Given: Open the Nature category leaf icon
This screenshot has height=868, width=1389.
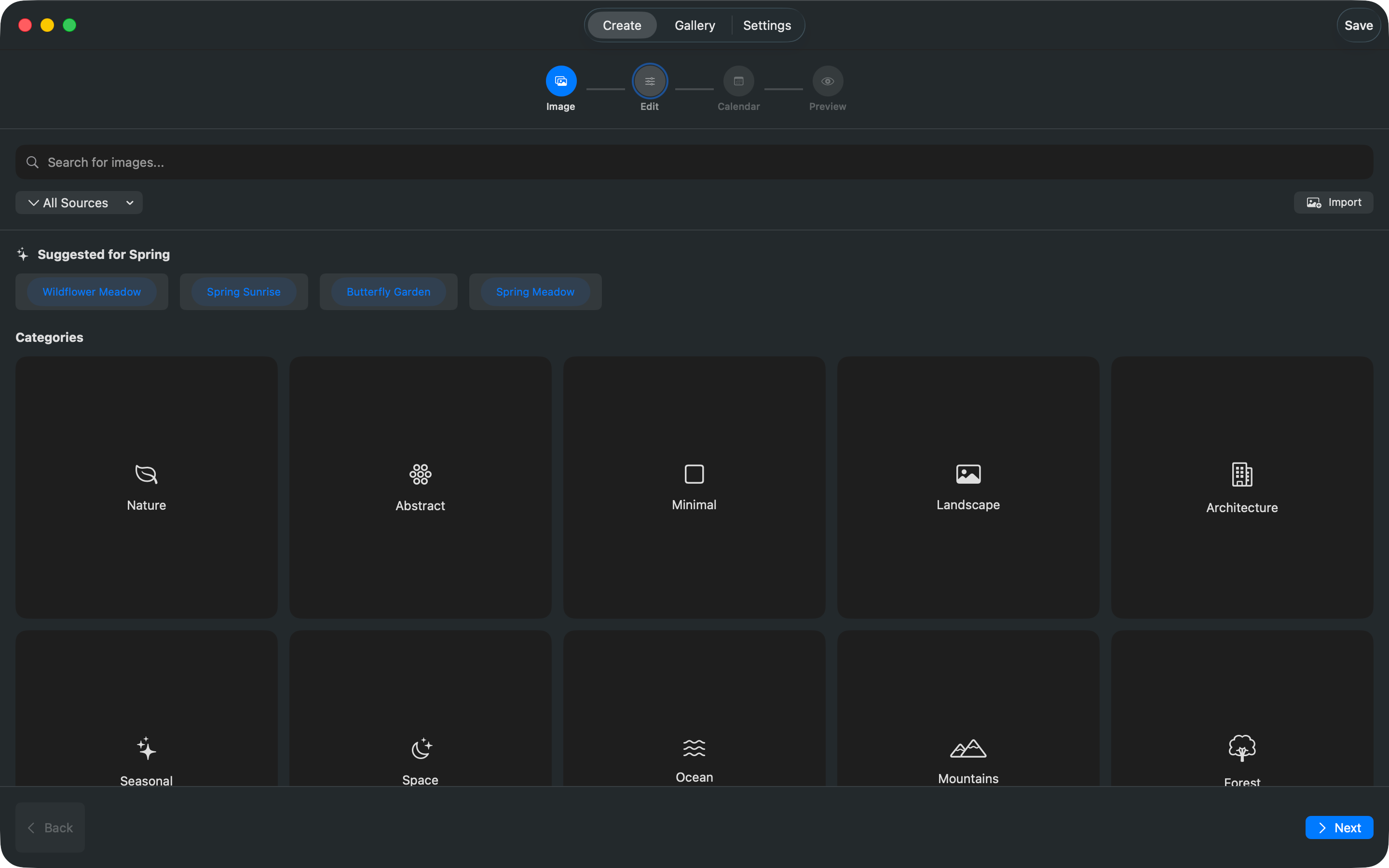Looking at the screenshot, I should coord(146,474).
